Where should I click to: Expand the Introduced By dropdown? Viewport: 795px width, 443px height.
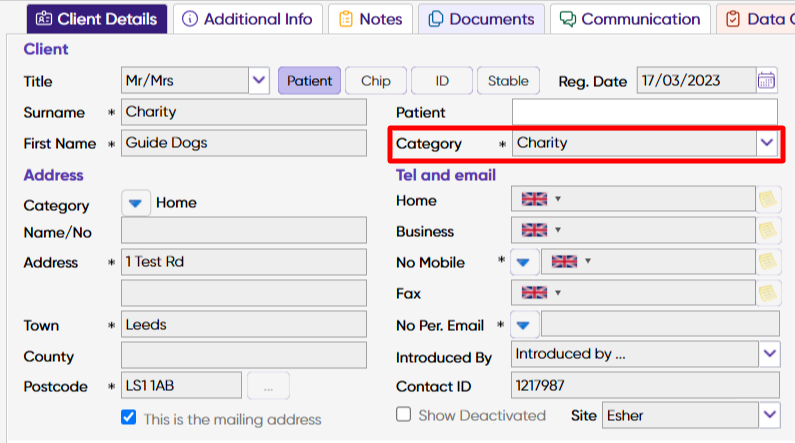(770, 354)
